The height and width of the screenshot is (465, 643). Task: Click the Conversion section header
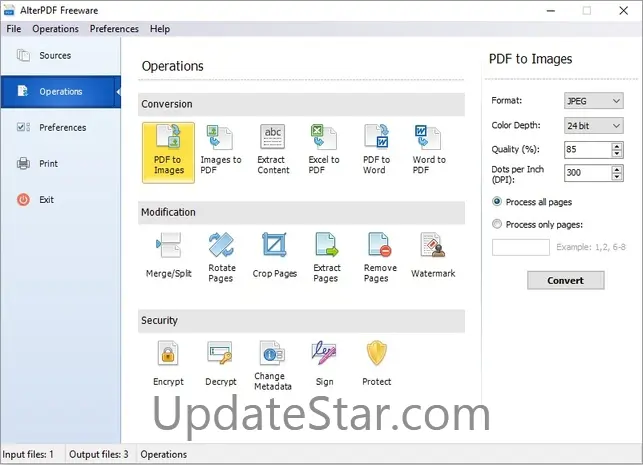point(301,104)
